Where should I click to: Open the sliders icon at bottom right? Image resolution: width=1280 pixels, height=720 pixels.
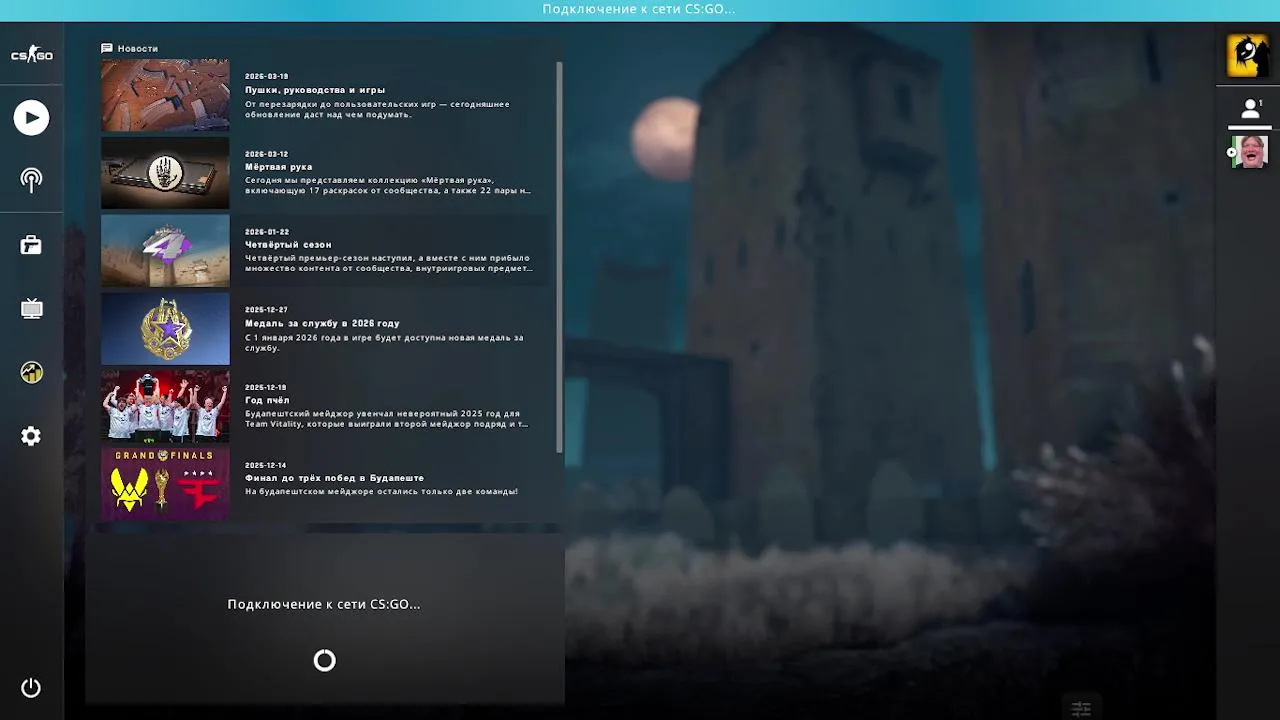point(1081,709)
